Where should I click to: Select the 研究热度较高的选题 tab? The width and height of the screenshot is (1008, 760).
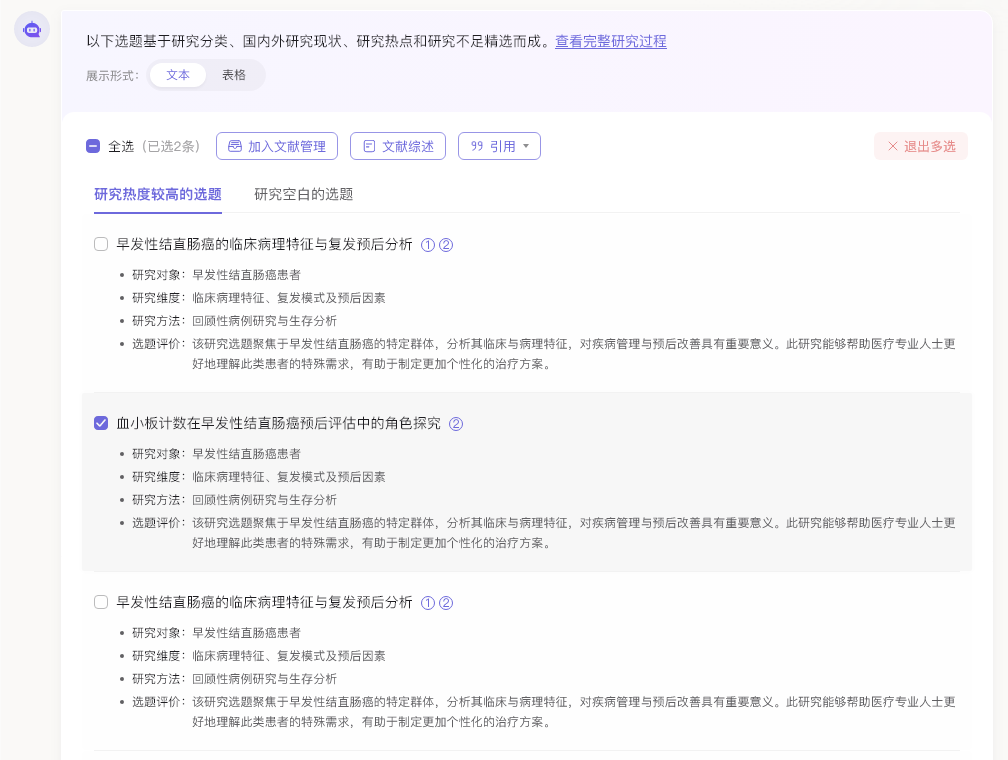158,194
